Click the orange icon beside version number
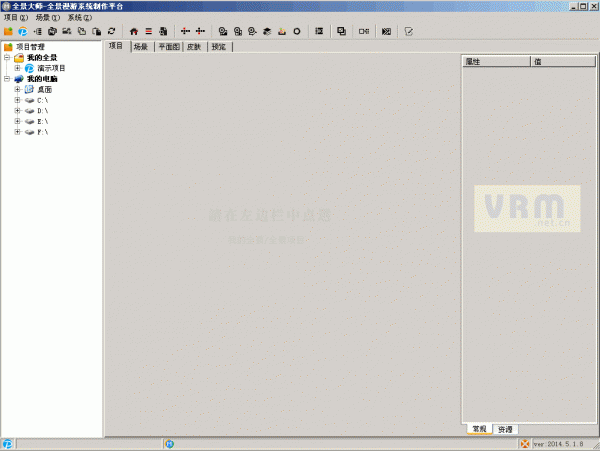 pos(525,443)
